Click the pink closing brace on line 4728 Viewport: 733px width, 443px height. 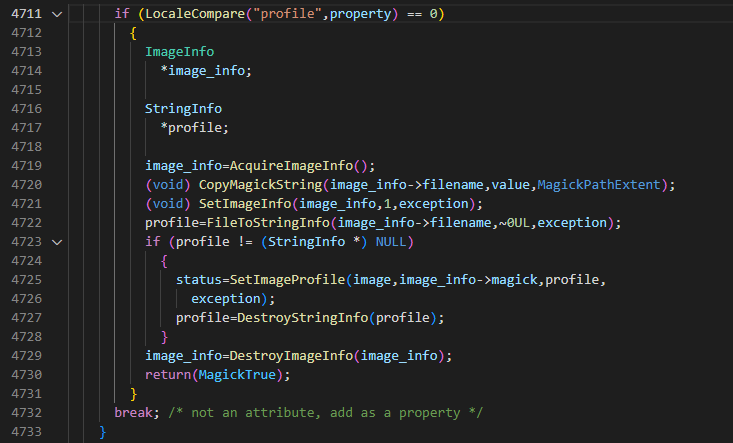(x=164, y=337)
